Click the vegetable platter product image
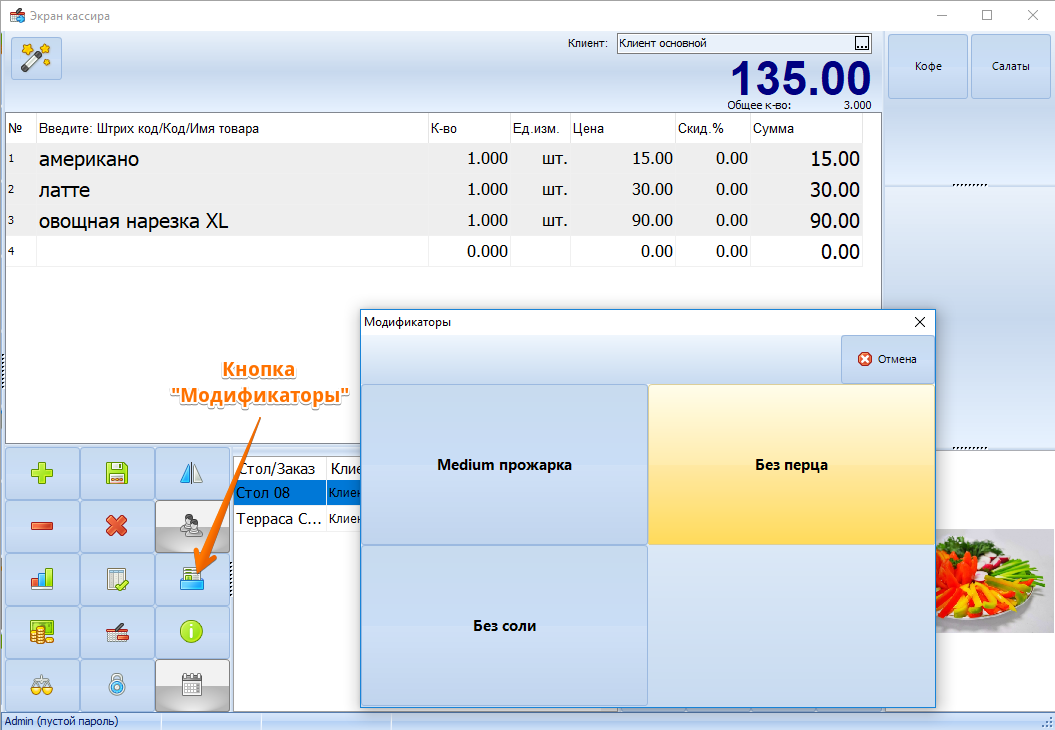The width and height of the screenshot is (1055, 730). pos(995,582)
